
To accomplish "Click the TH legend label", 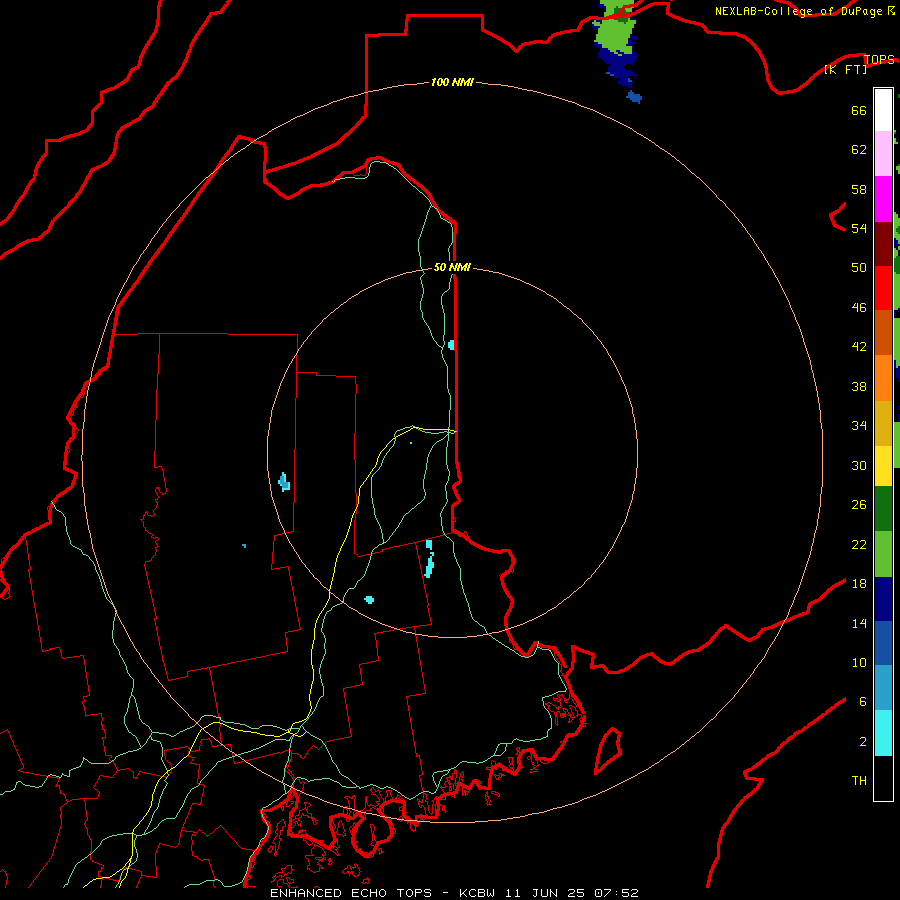I will 859,781.
